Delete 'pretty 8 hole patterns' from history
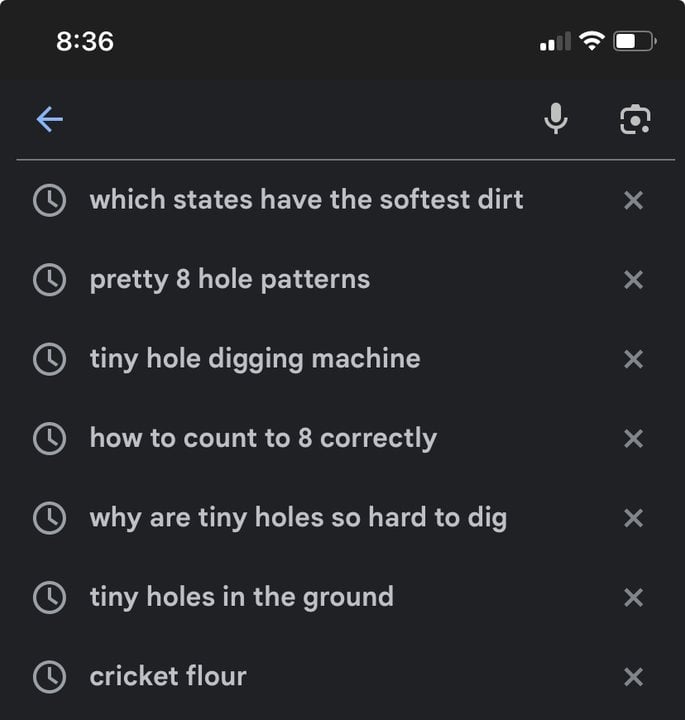685x720 pixels. click(x=633, y=279)
